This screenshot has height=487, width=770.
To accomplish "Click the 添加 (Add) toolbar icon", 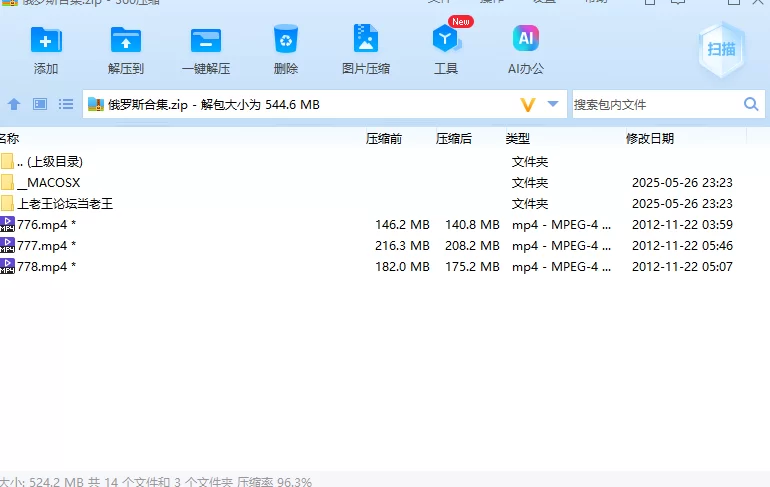I will pos(46,40).
